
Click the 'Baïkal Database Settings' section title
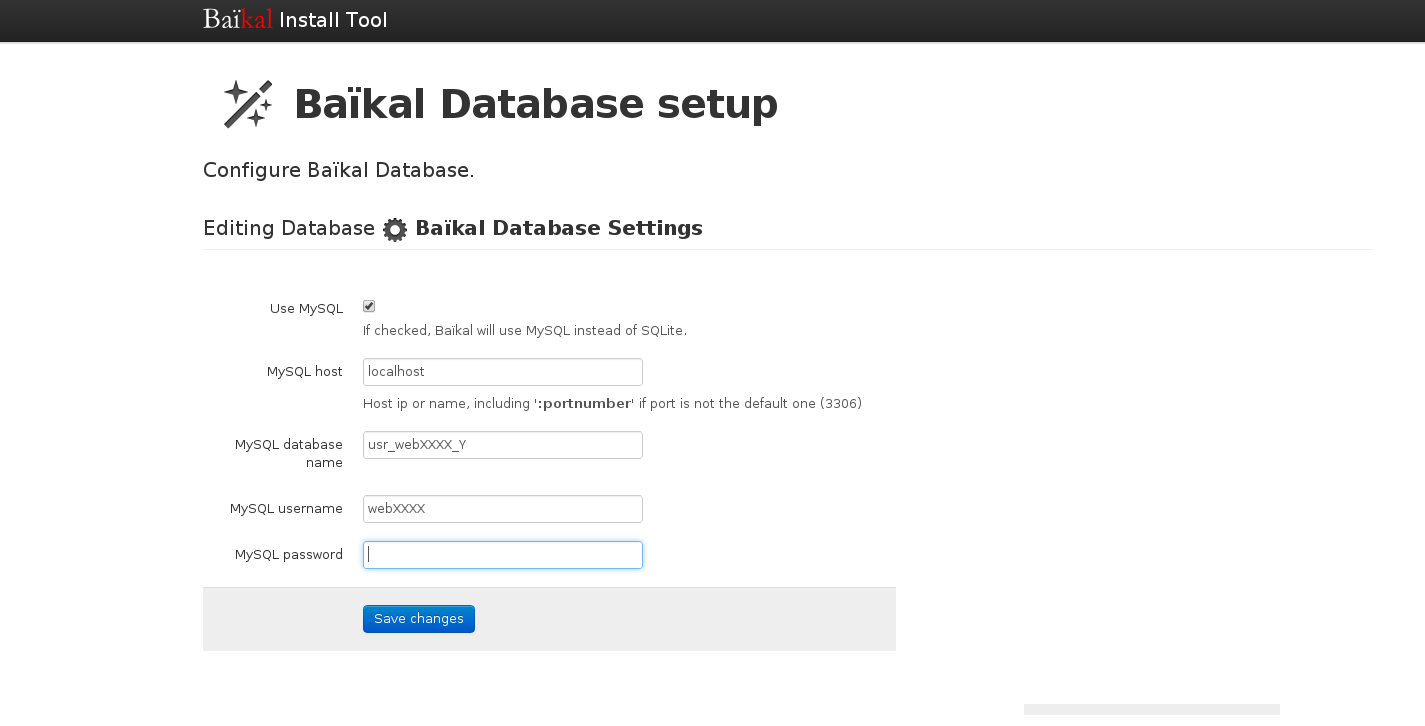[559, 228]
